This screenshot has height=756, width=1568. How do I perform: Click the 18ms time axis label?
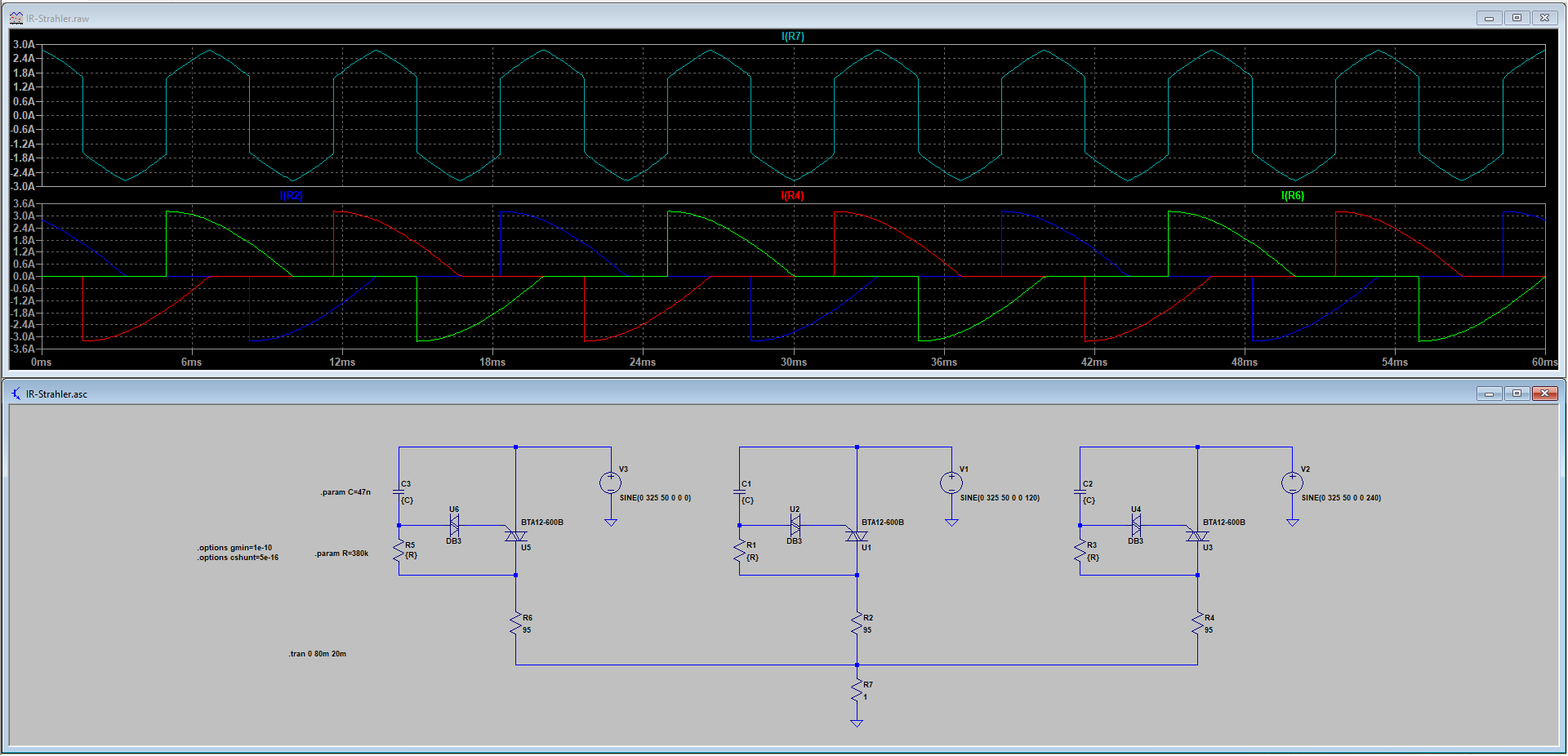492,362
